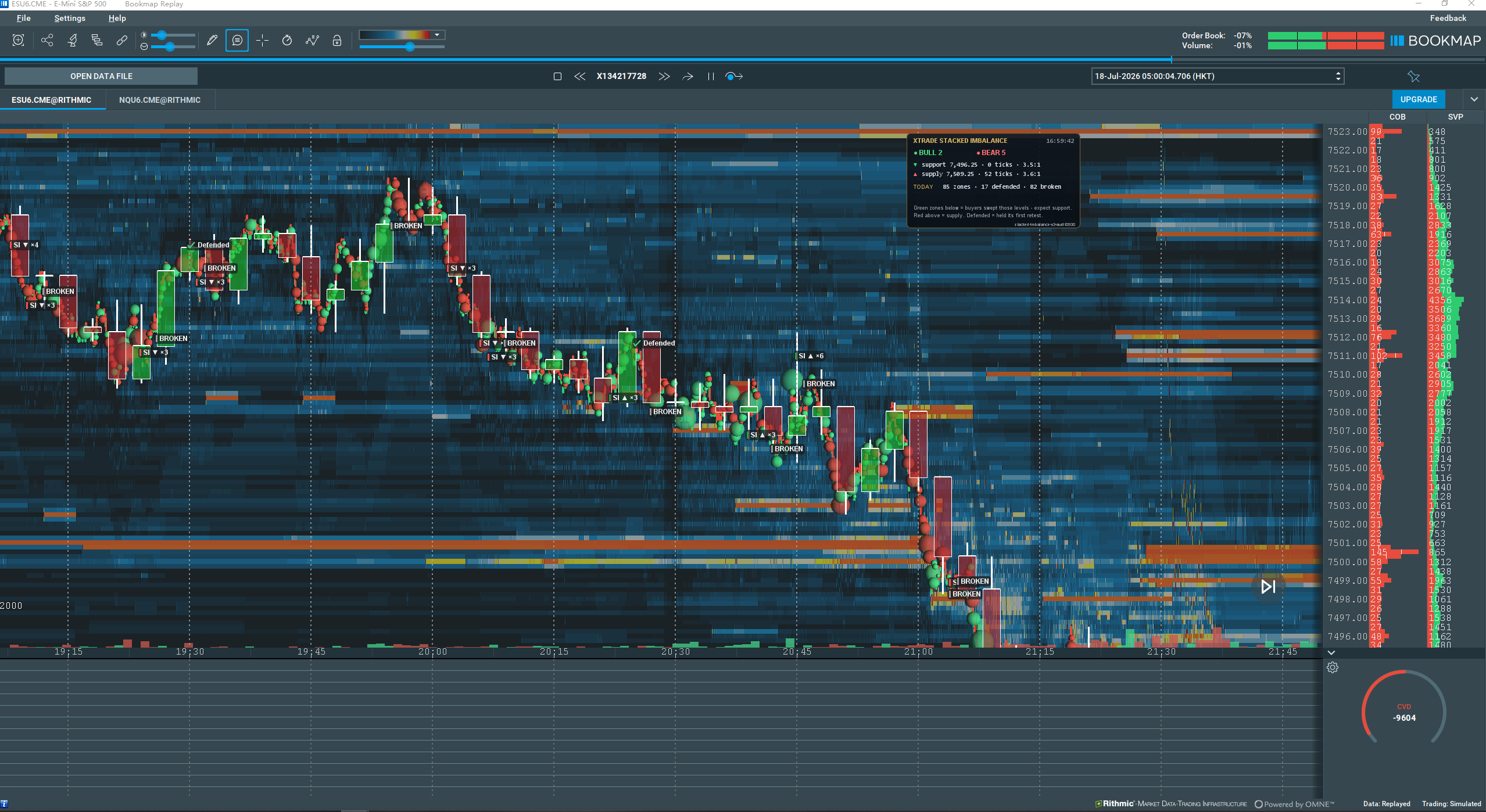
Task: Click the Feedback link
Action: coord(1448,18)
